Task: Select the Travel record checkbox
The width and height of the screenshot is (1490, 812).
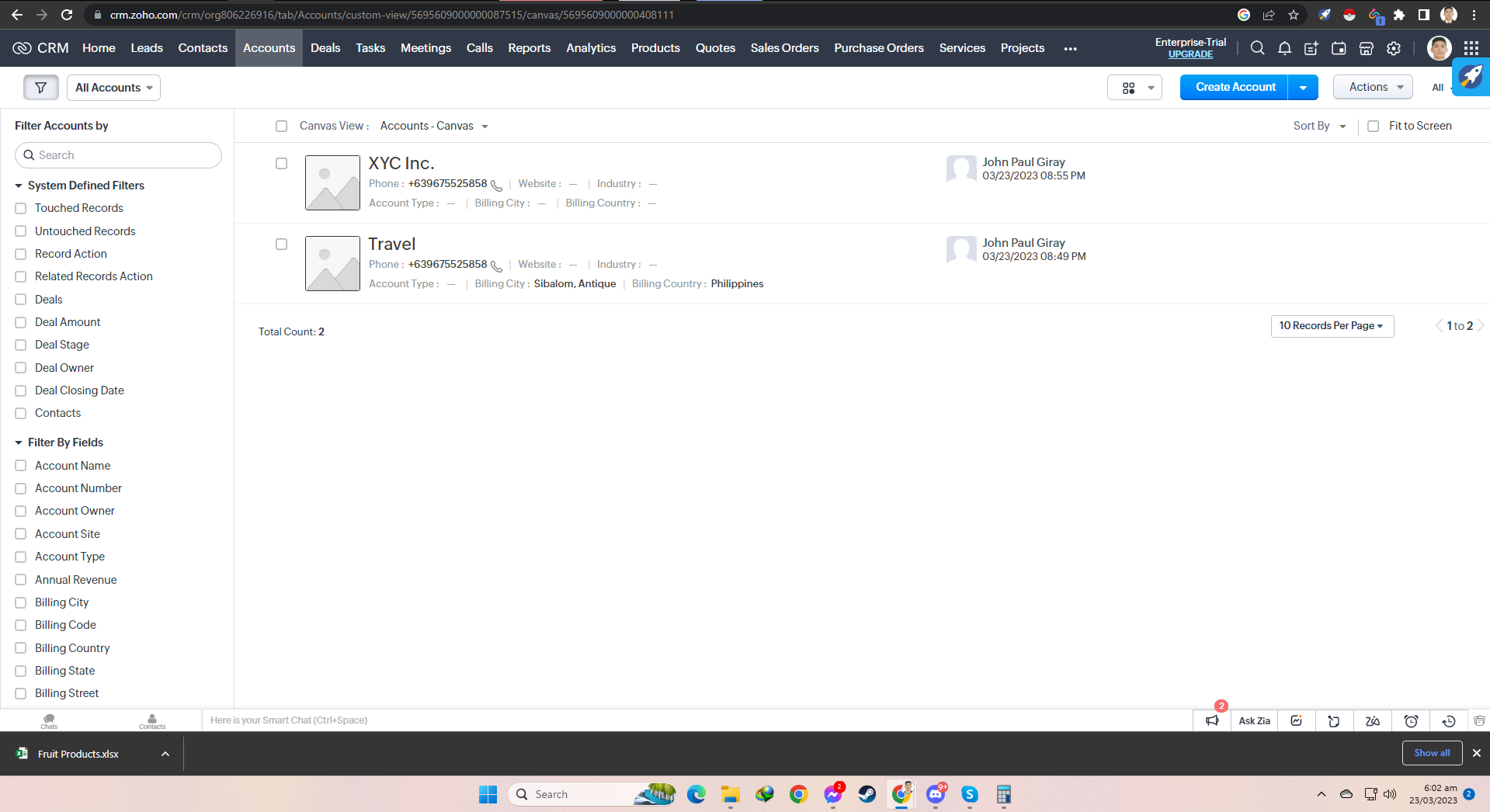Action: 281,244
